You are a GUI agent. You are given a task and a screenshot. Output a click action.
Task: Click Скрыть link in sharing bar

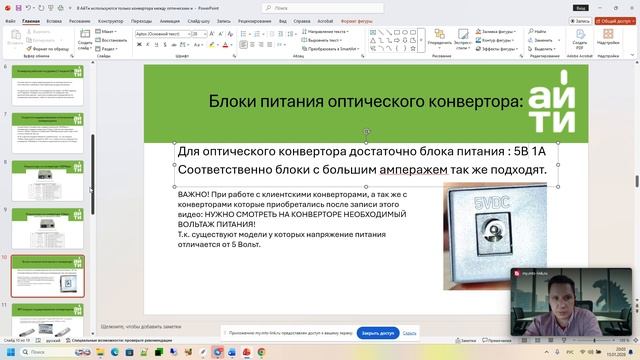(409, 333)
